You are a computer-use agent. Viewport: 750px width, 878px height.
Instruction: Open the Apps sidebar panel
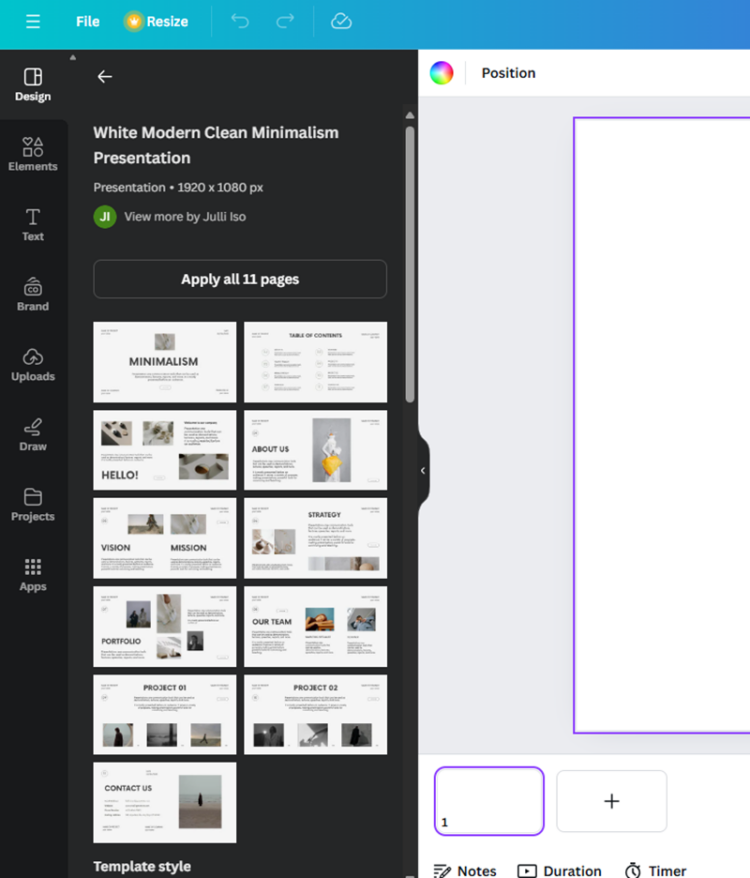click(33, 575)
